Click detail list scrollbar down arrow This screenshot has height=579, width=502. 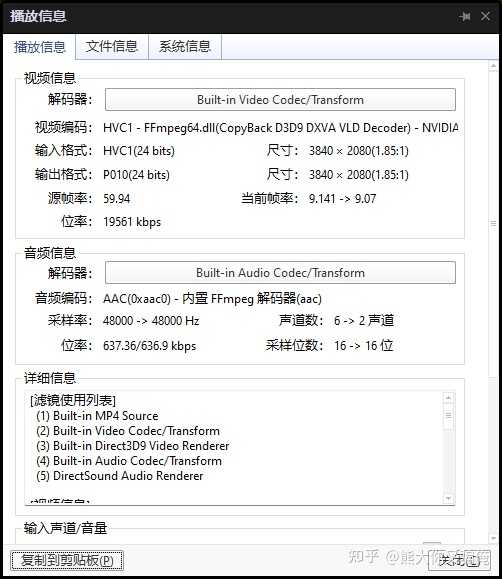click(x=448, y=499)
